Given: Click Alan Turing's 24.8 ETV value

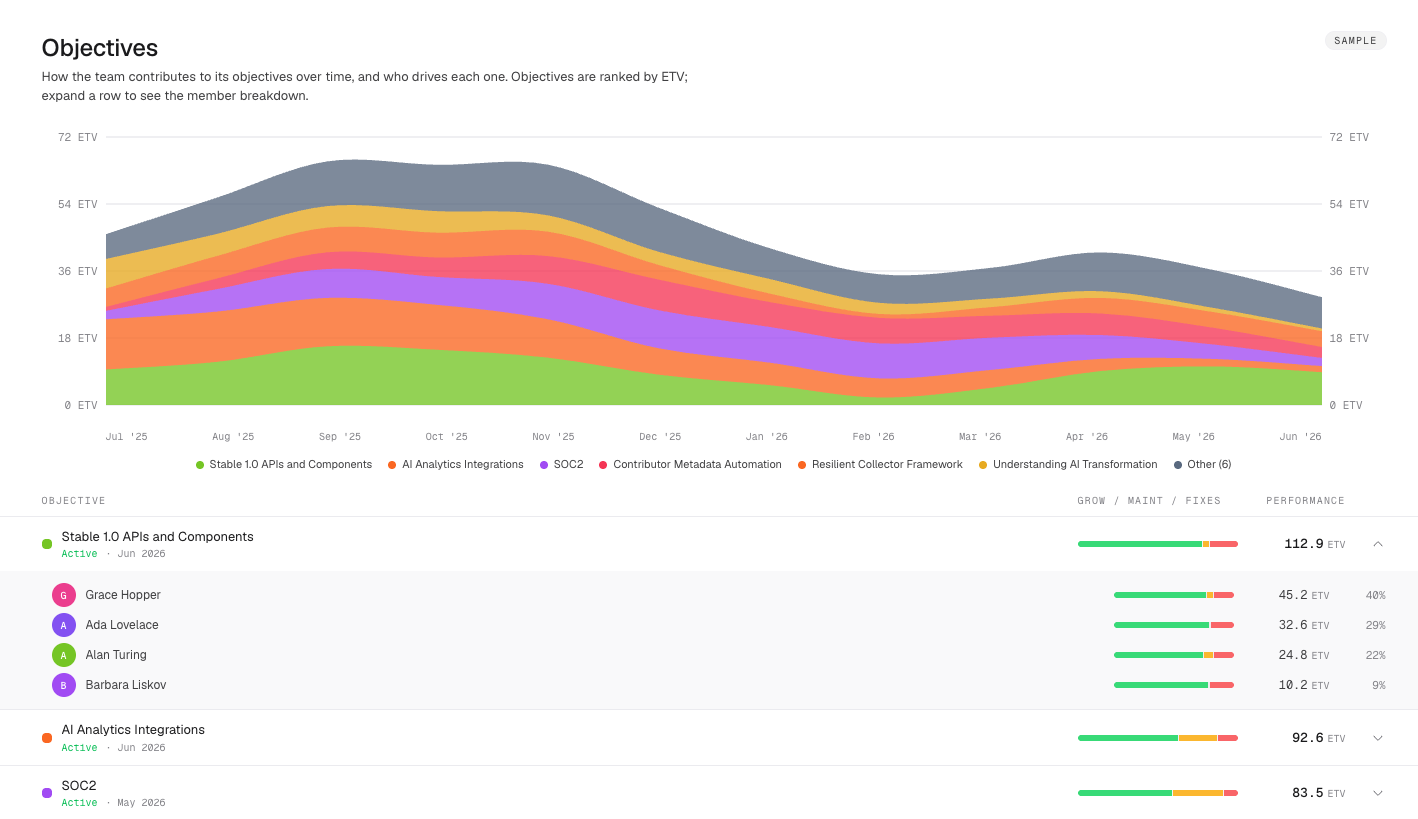Looking at the screenshot, I should (1304, 655).
